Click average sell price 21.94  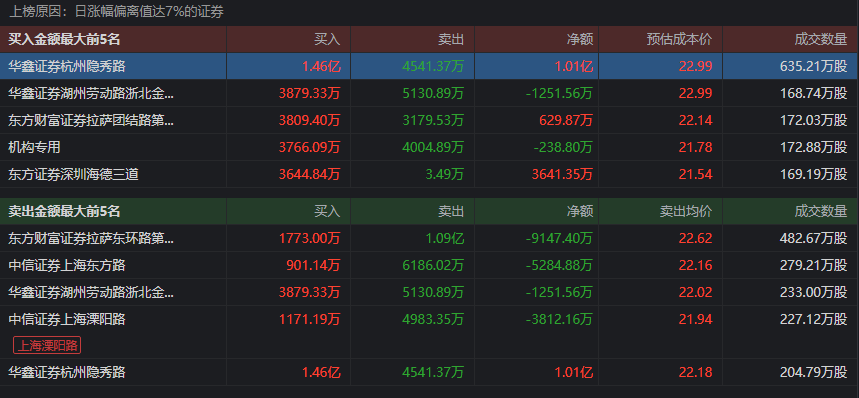(696, 319)
